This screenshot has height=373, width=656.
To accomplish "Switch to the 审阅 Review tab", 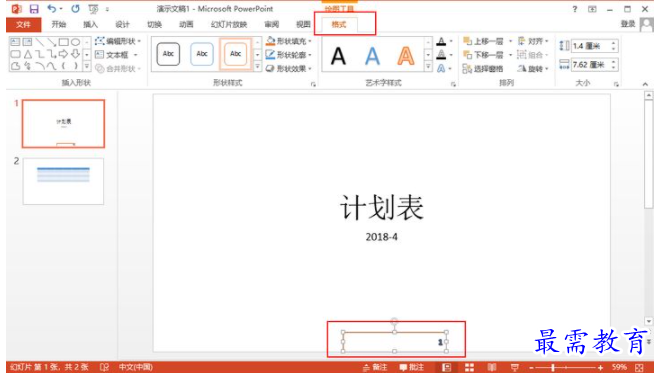I will tap(272, 25).
